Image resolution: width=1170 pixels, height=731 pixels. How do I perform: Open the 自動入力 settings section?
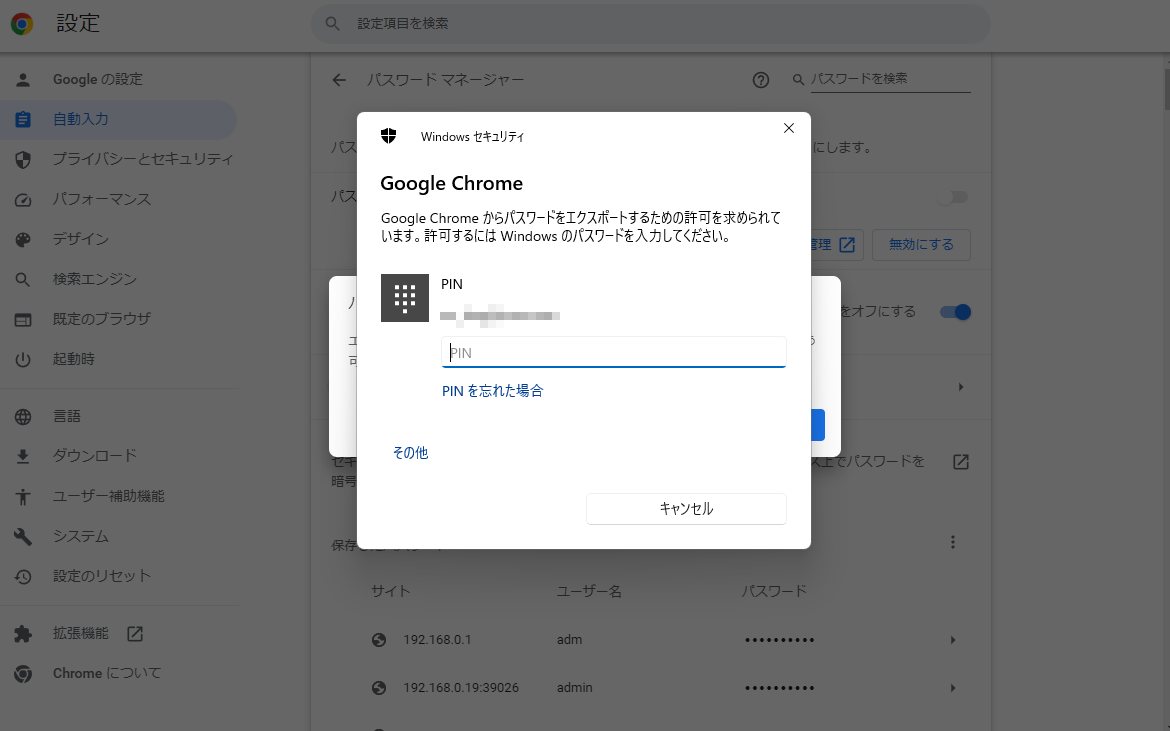[119, 119]
